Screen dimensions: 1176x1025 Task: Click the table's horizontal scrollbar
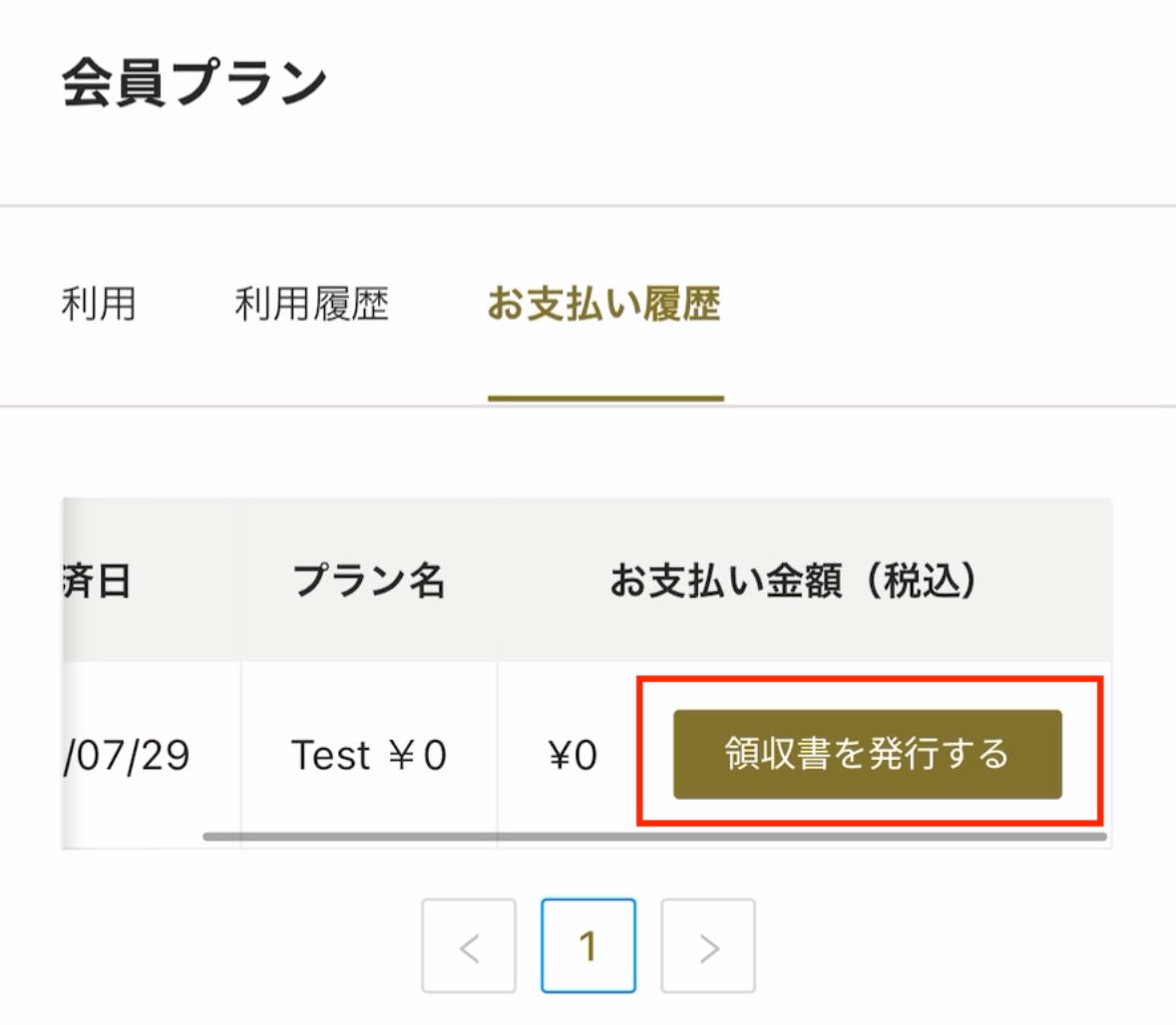tap(654, 837)
